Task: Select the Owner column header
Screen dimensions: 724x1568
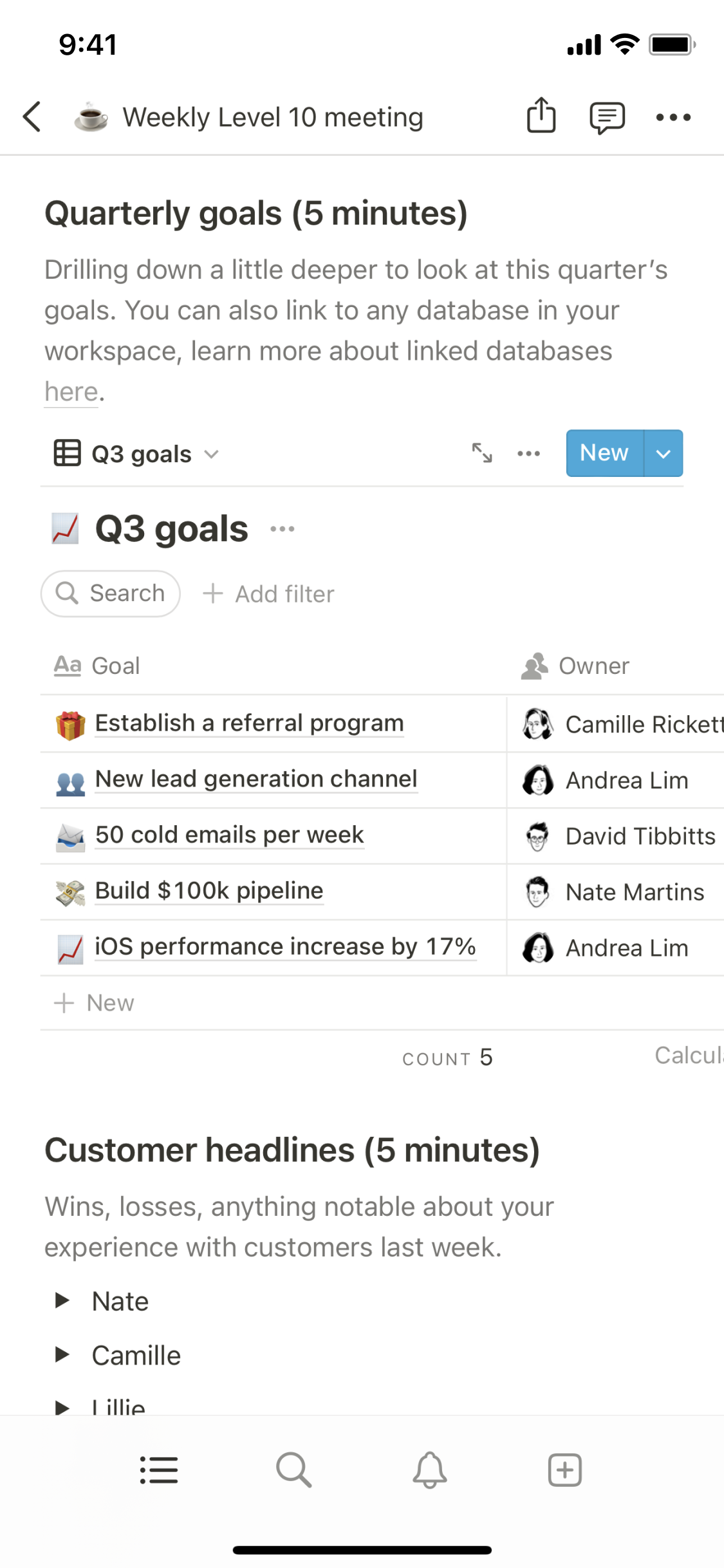Action: coord(593,666)
